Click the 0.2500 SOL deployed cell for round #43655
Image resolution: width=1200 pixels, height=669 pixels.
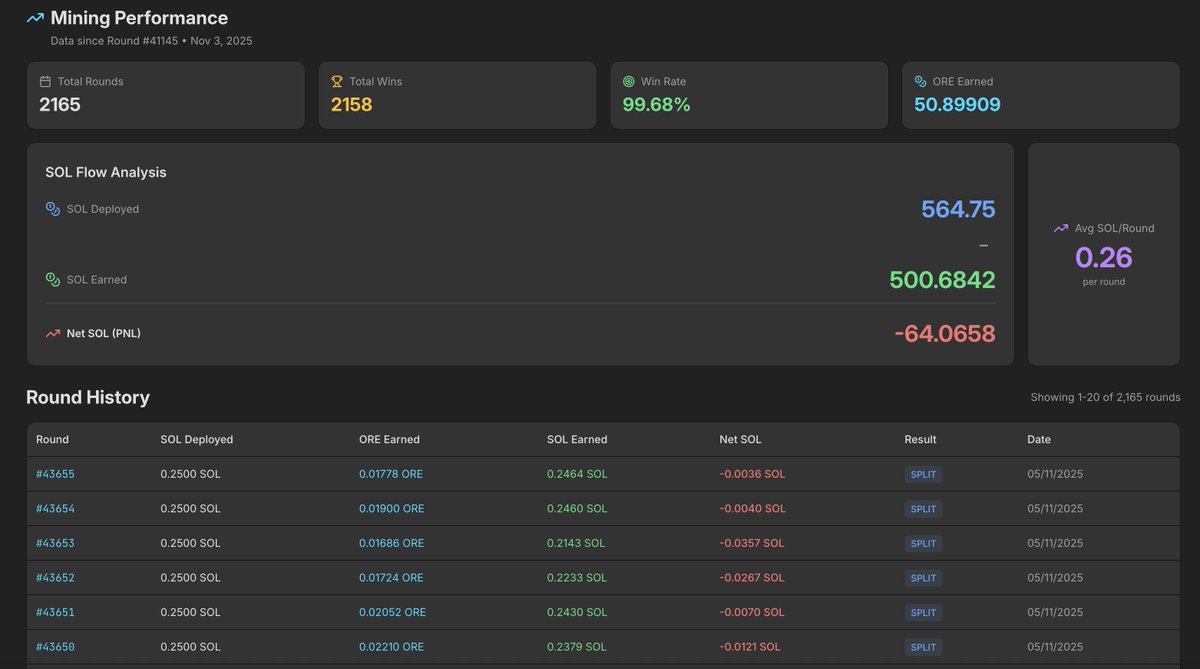[190, 474]
